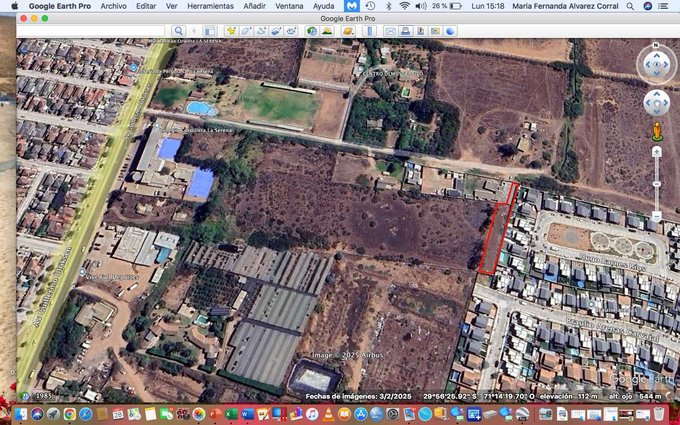Open the Ver menu
680x425 pixels.
[172, 6]
